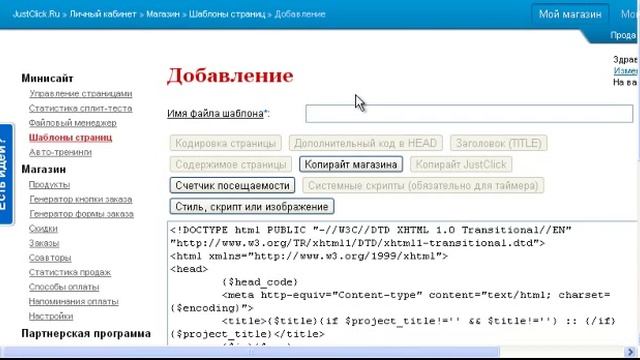Open Заказы link

(x=44, y=243)
